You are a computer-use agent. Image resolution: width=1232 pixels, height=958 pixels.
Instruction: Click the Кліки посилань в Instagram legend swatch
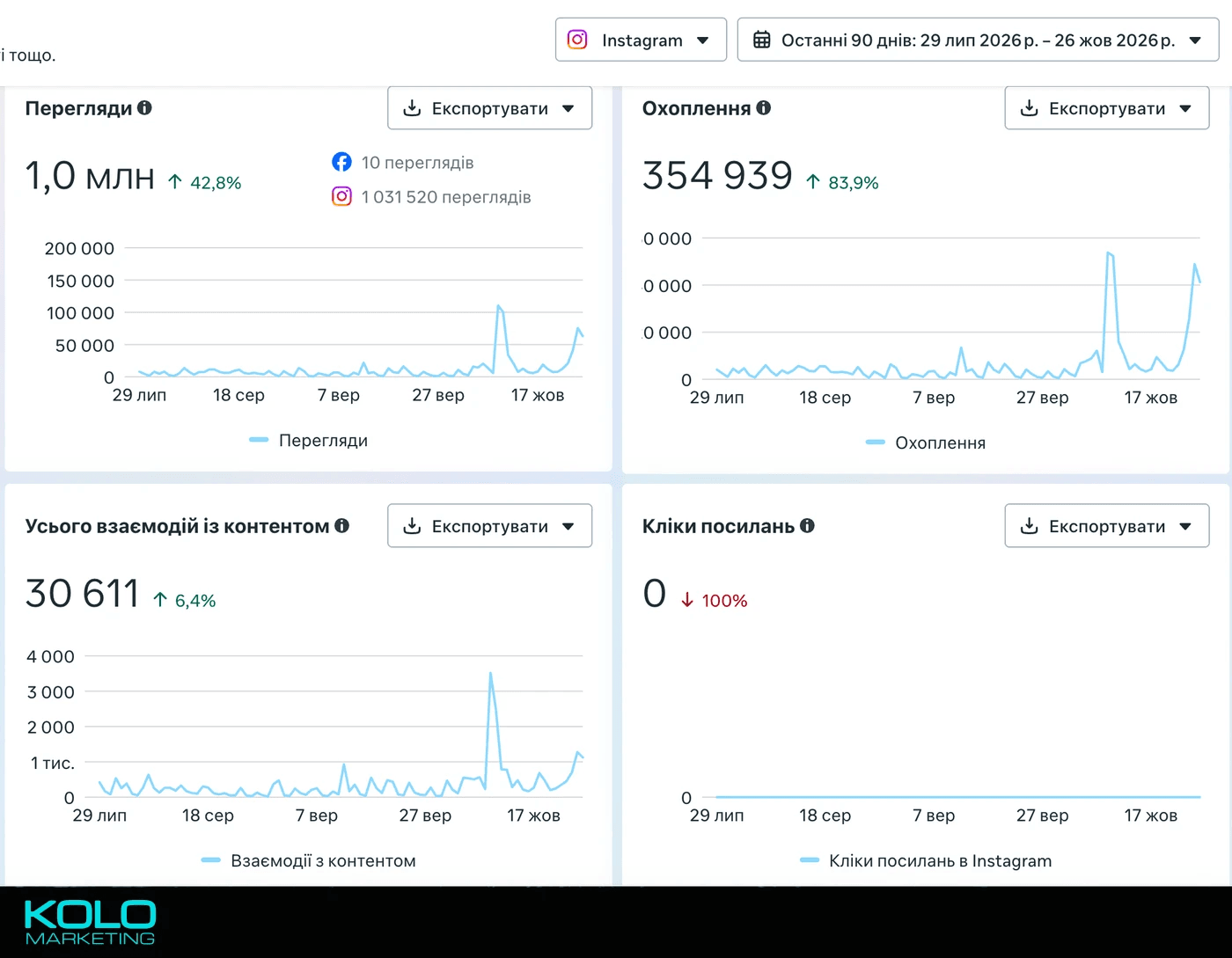tap(810, 860)
